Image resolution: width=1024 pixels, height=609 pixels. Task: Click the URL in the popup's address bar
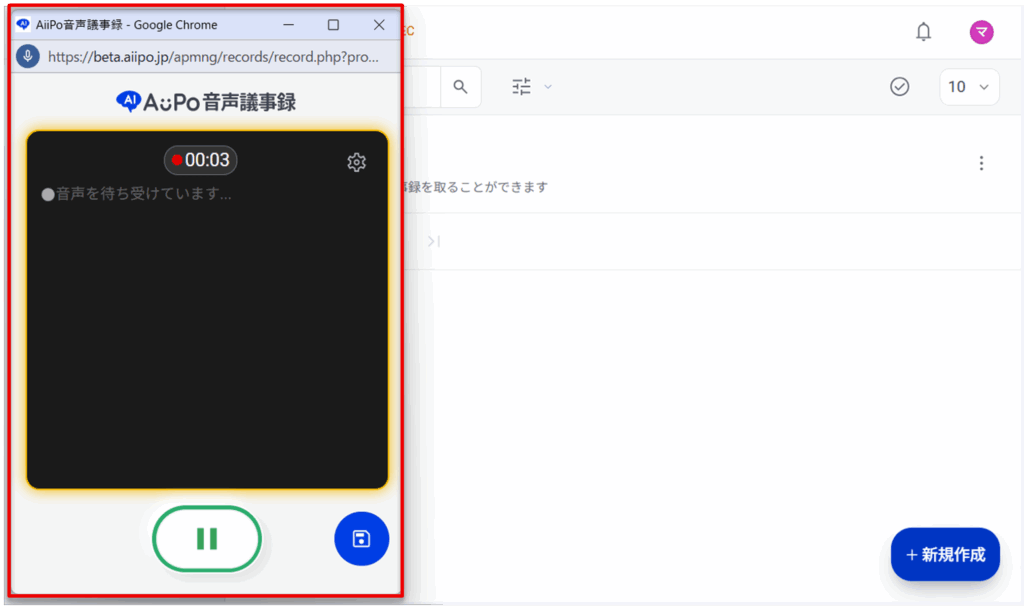click(213, 57)
